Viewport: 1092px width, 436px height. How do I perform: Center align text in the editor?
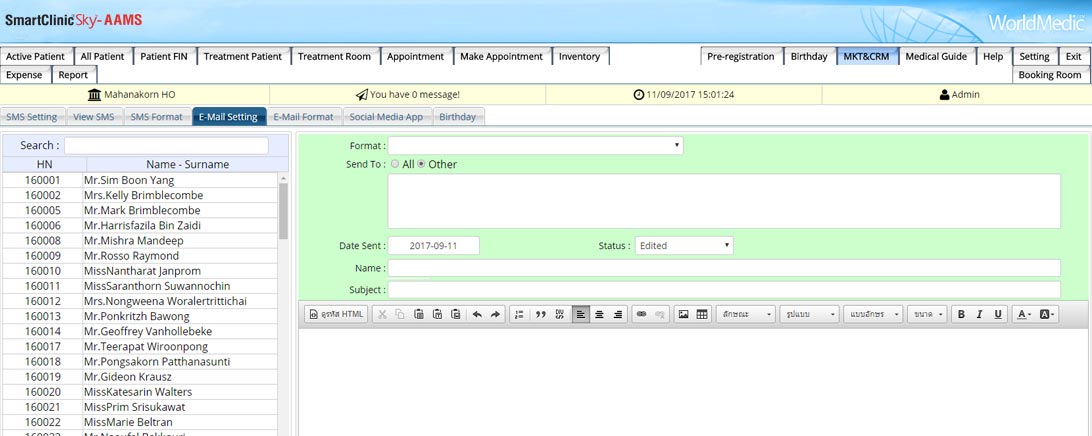pos(599,314)
